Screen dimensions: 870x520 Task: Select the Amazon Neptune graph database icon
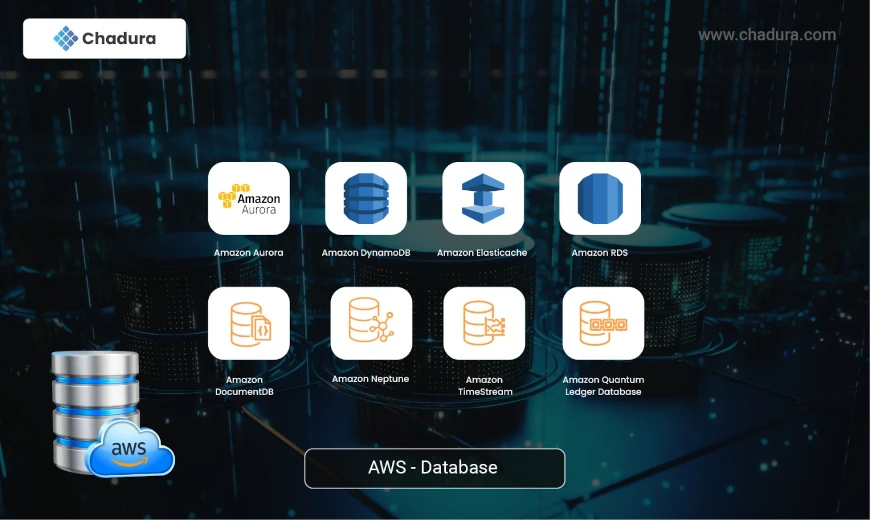pos(371,324)
